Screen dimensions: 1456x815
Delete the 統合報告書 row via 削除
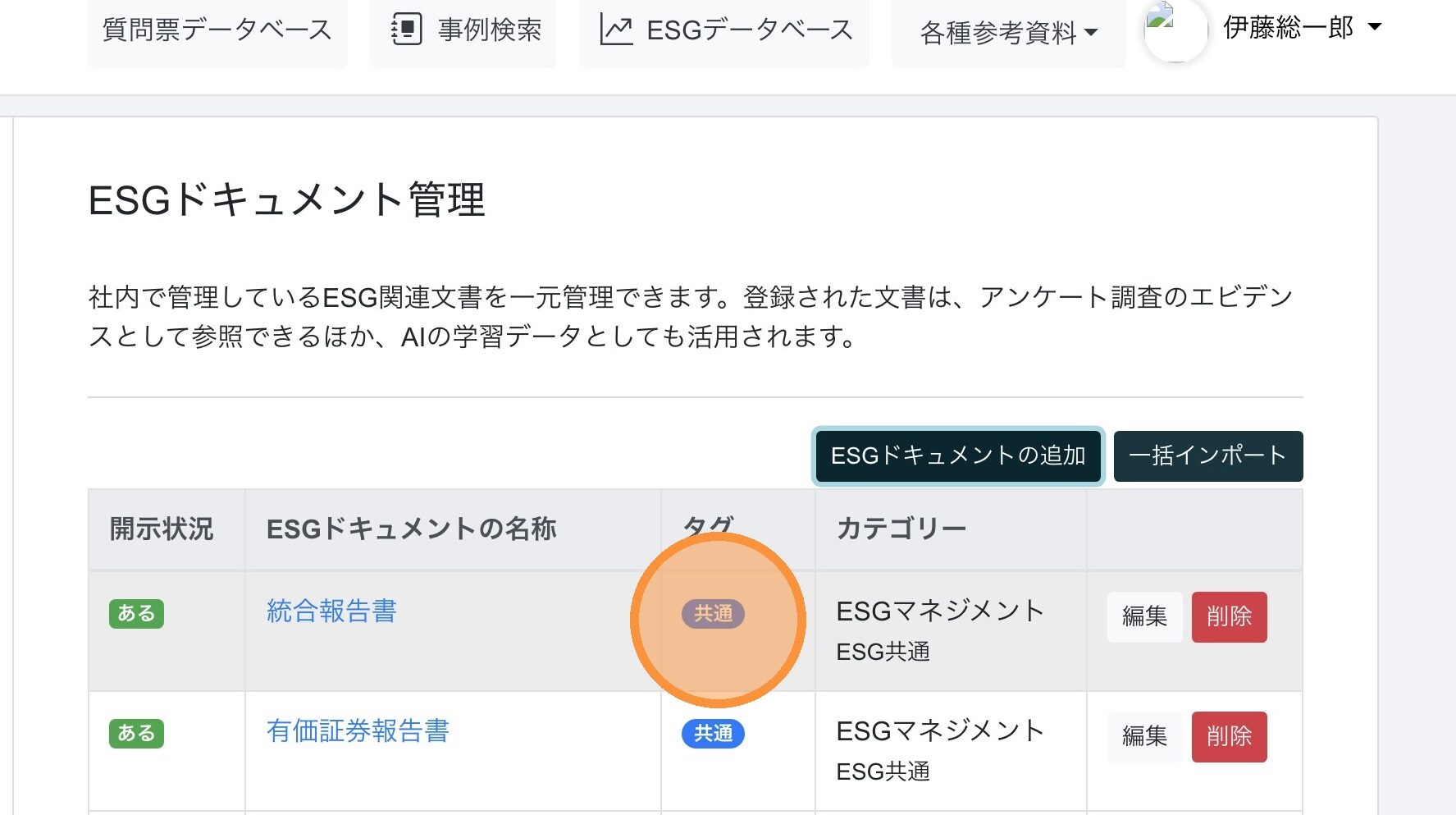tap(1229, 616)
